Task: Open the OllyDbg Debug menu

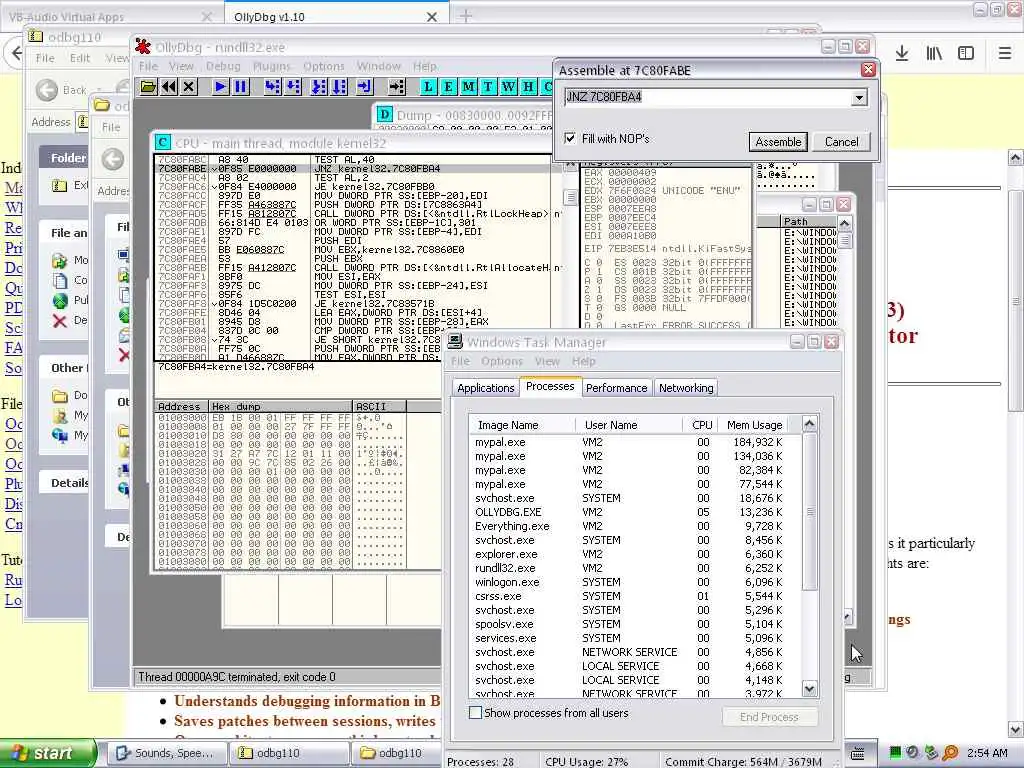Action: click(223, 66)
